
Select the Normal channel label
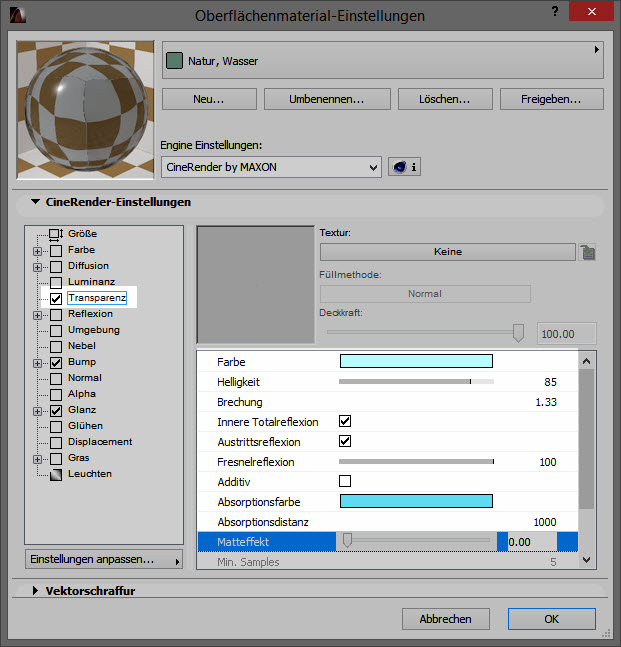[x=85, y=378]
